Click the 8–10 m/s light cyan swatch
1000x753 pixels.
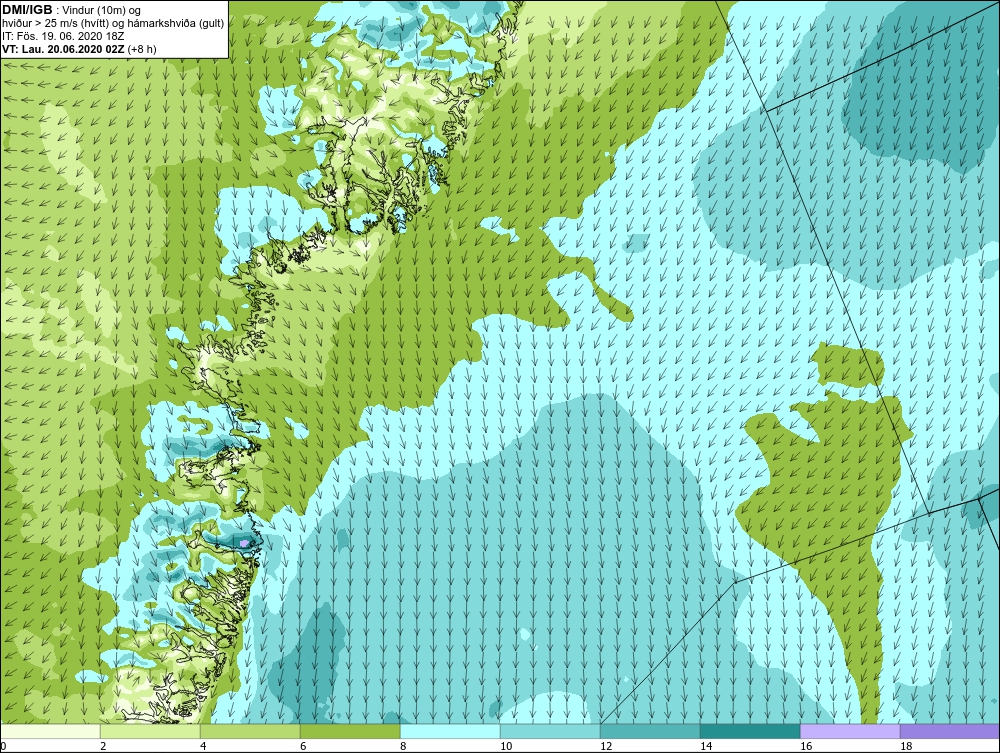[x=450, y=731]
